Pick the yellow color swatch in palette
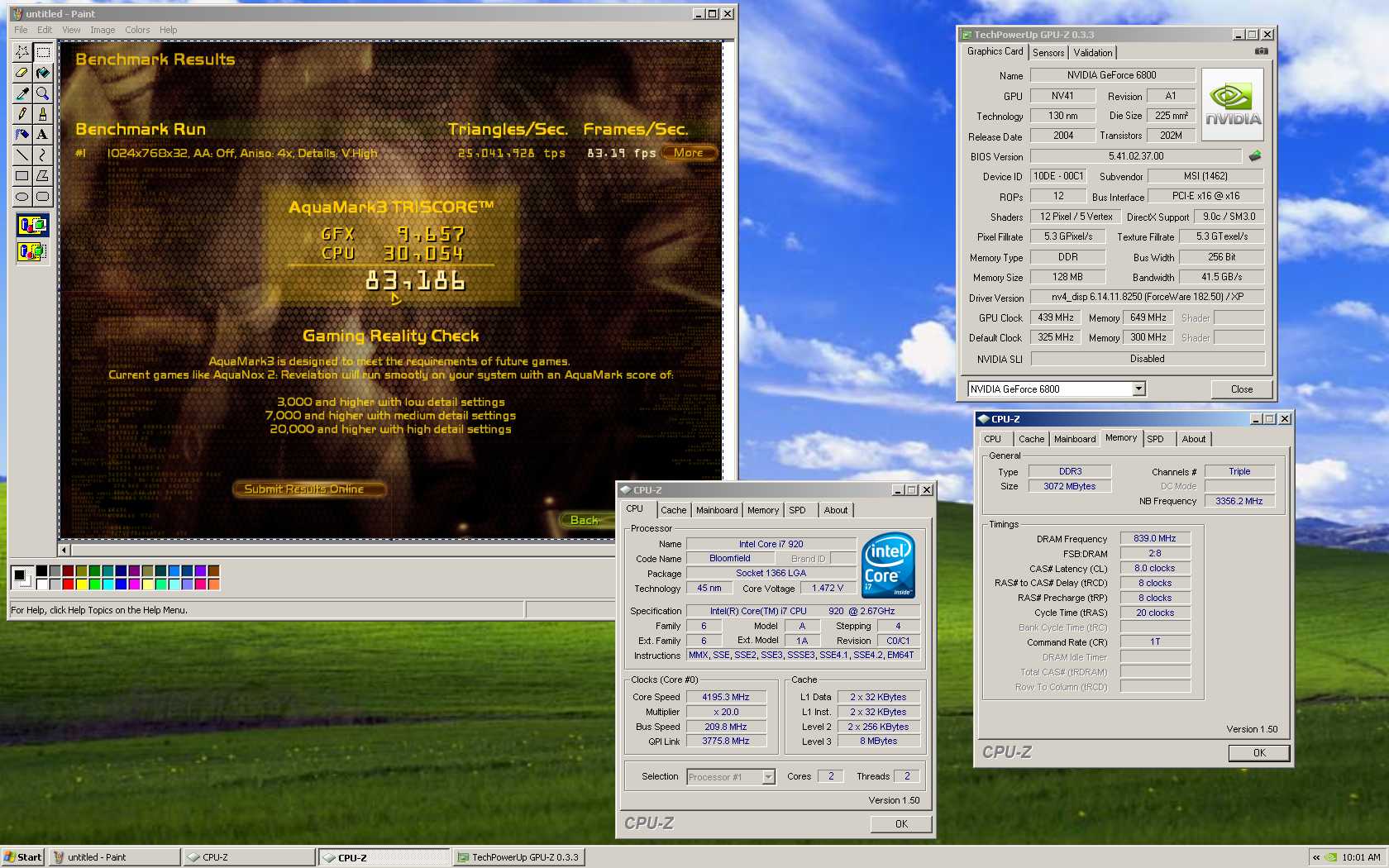Screen dimensions: 1389x868 click(x=81, y=584)
